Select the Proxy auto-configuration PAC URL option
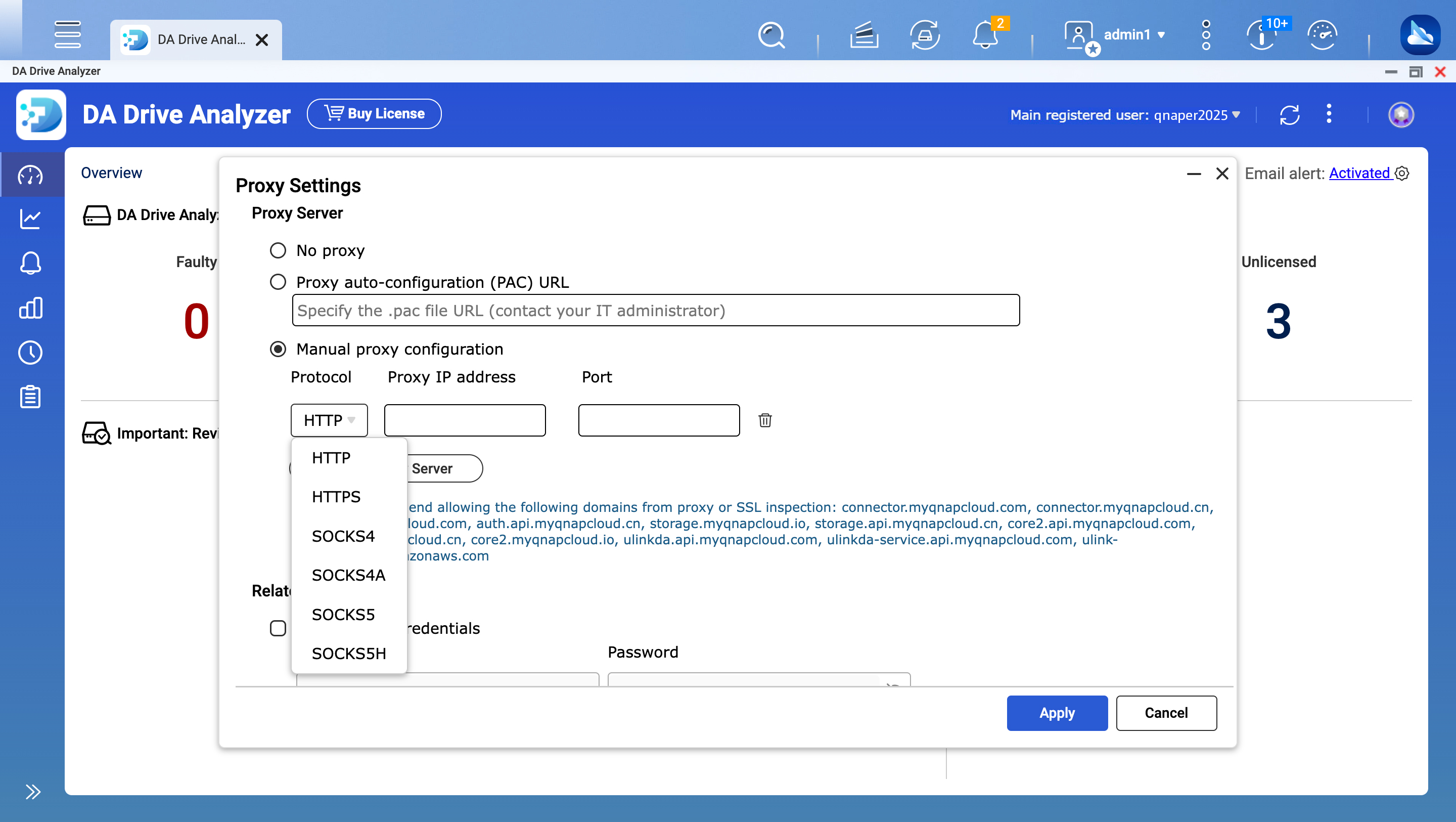This screenshot has height=822, width=1456. [x=278, y=282]
